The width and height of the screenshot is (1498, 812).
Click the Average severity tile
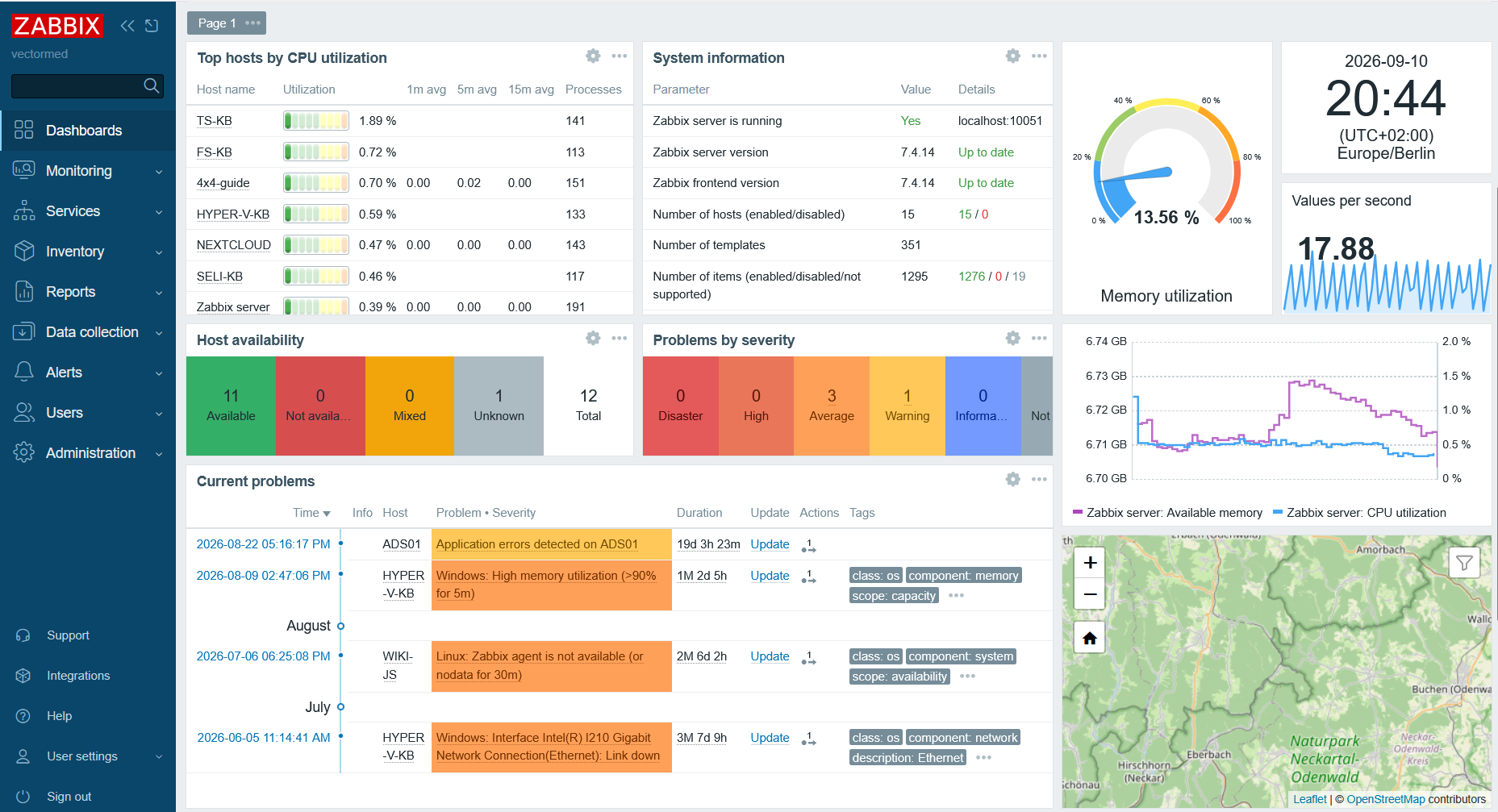tap(832, 406)
